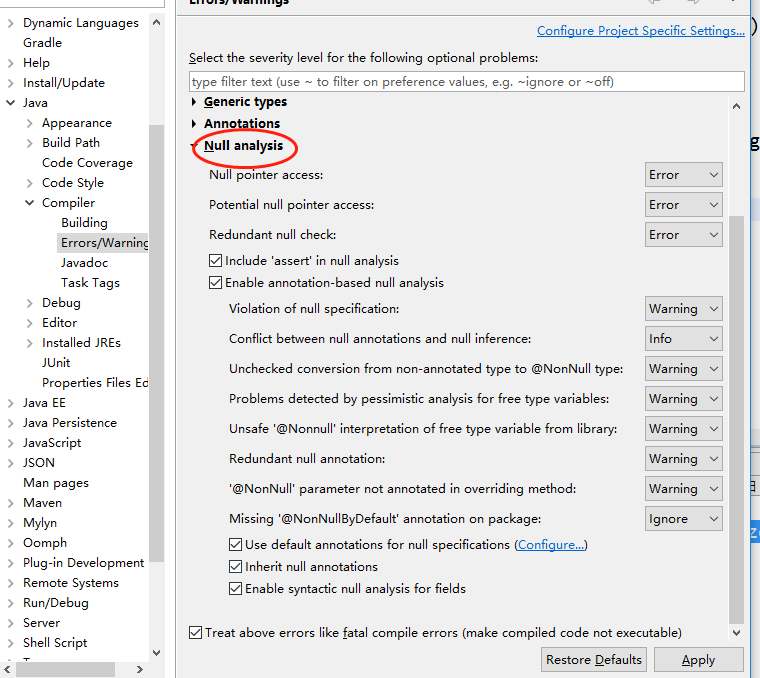The image size is (760, 678).
Task: Select Remote Systems preference category
Action: 71,583
